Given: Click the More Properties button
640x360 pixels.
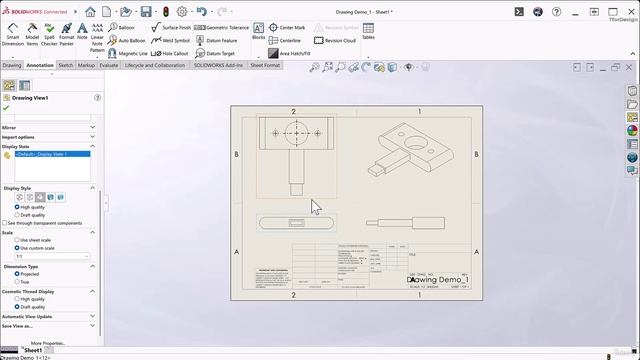Looking at the screenshot, I should [x=48, y=343].
